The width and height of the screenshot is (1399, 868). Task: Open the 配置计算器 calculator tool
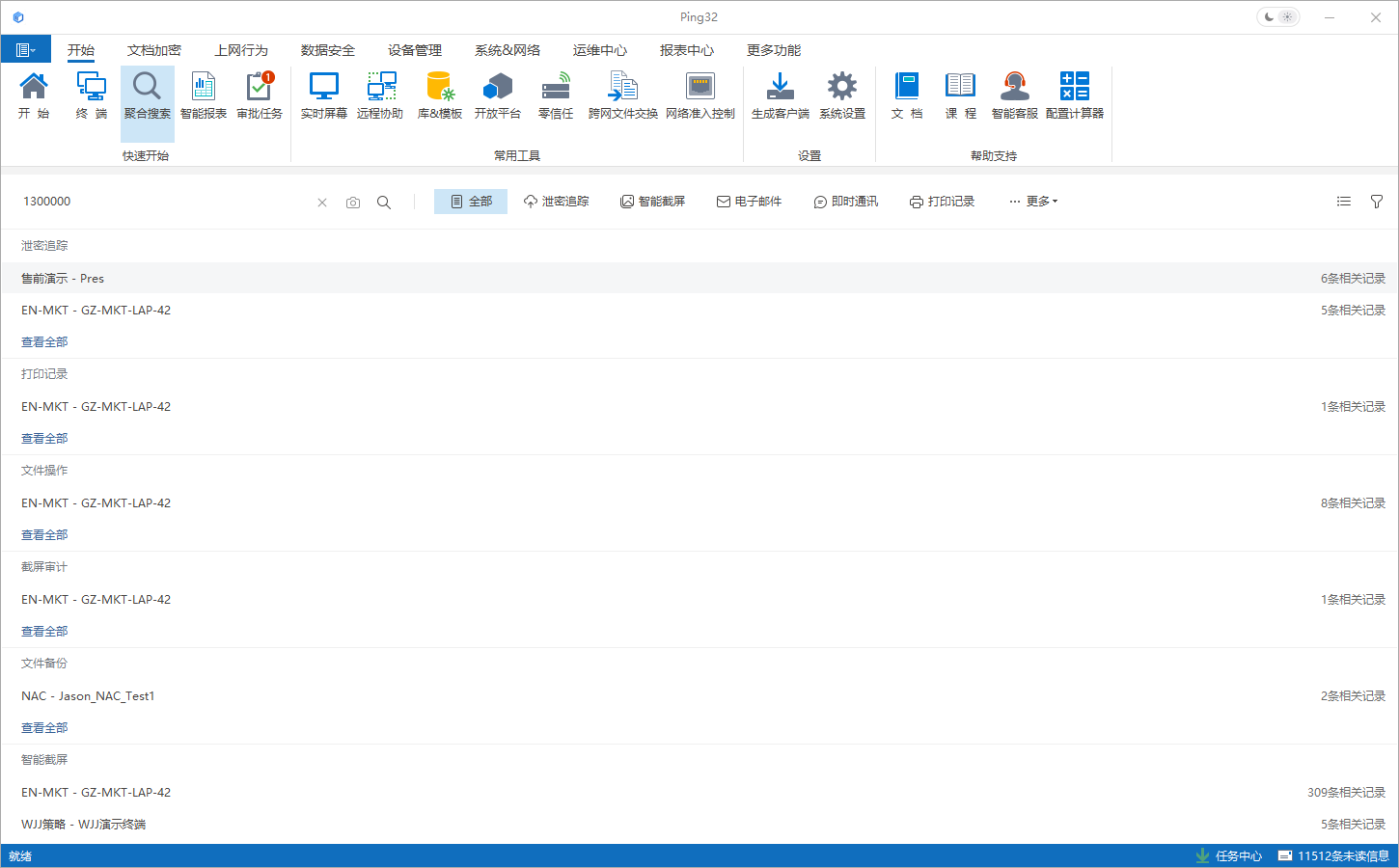[1074, 95]
